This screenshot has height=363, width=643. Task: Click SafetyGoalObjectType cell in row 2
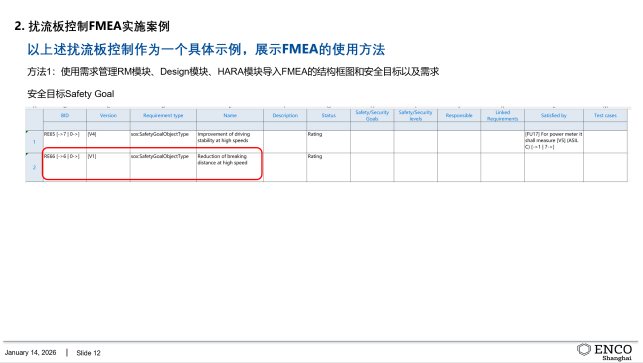pyautogui.click(x=163, y=167)
